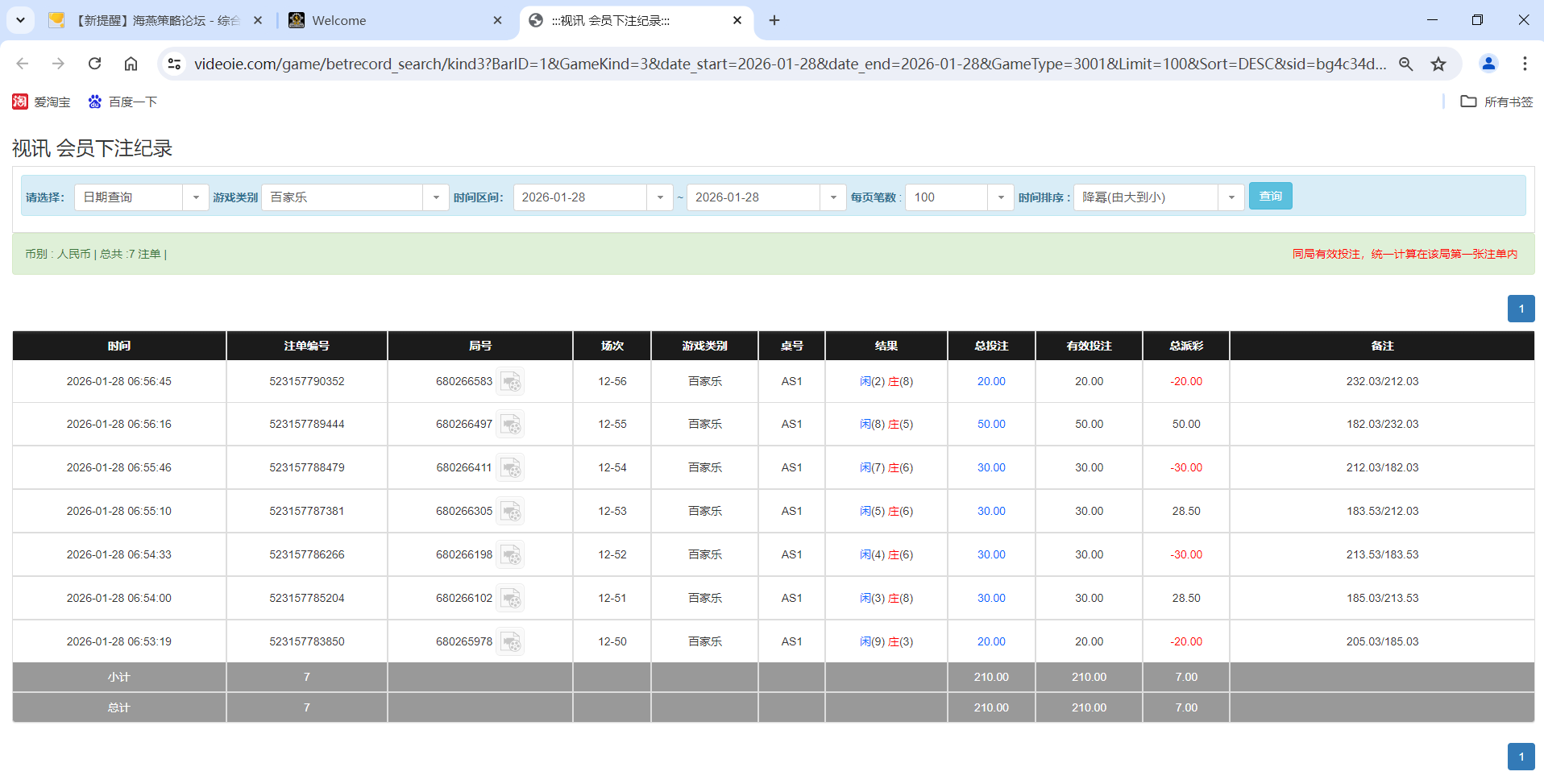Open the 爱淘宝 bookmark
This screenshot has width=1544, height=784.
tap(41, 102)
